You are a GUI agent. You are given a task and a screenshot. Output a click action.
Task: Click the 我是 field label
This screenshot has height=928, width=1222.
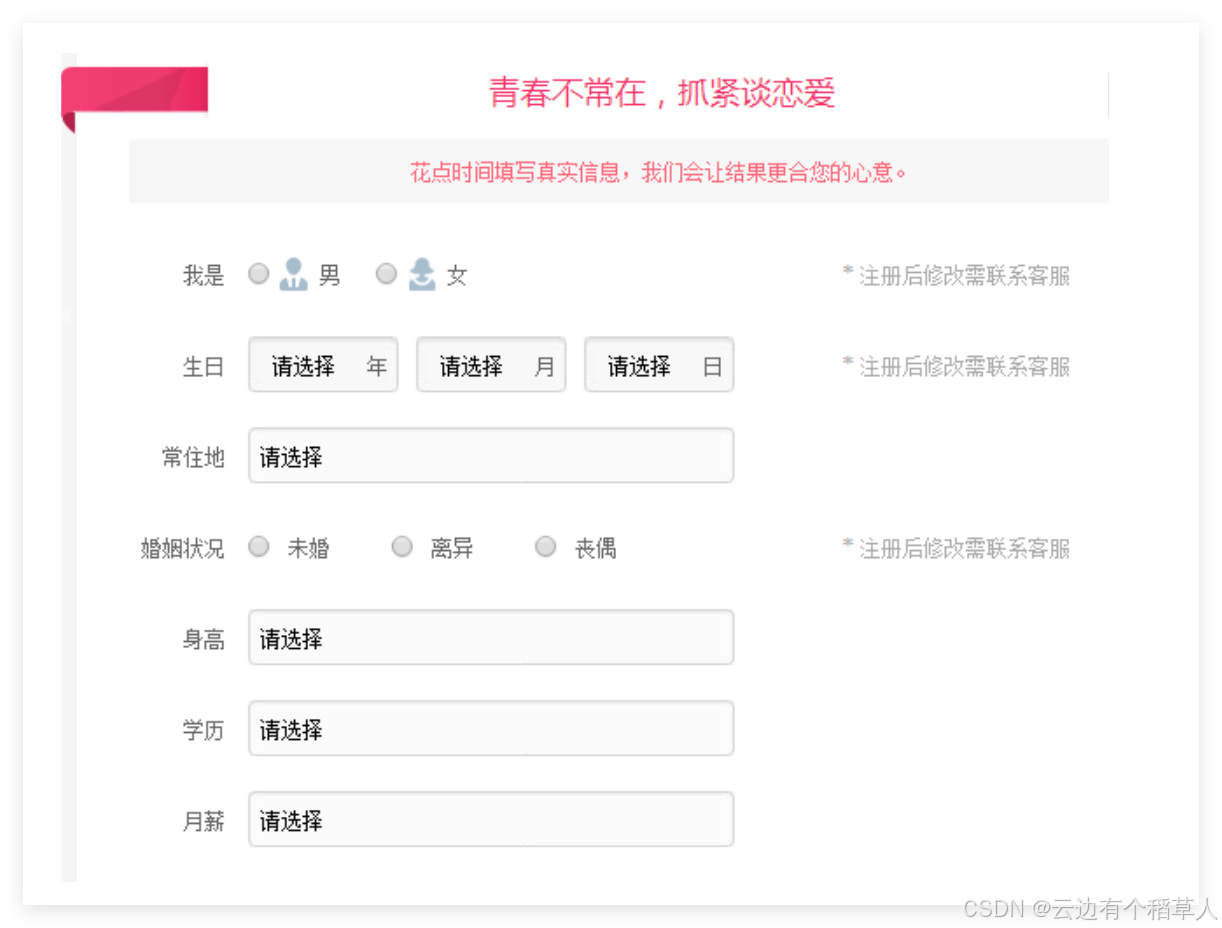pyautogui.click(x=204, y=275)
